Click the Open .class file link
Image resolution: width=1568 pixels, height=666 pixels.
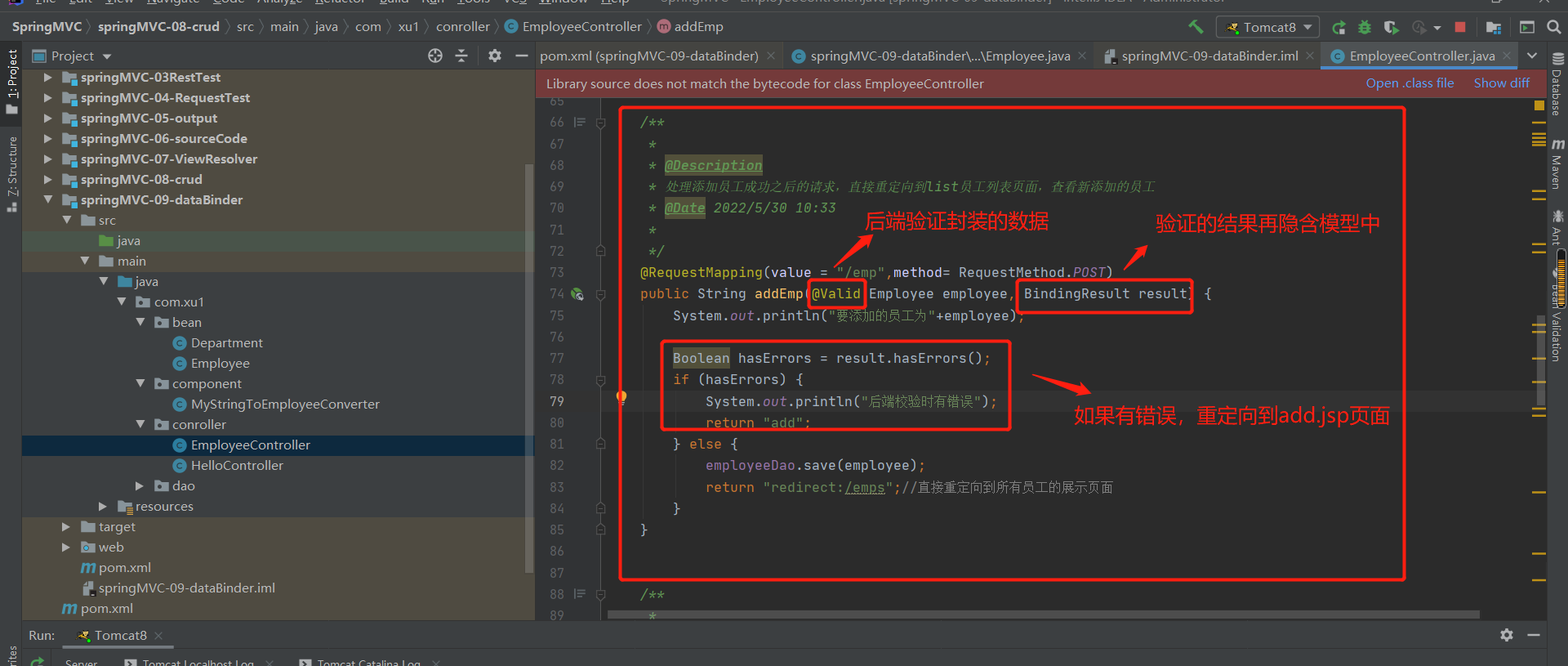(1410, 83)
